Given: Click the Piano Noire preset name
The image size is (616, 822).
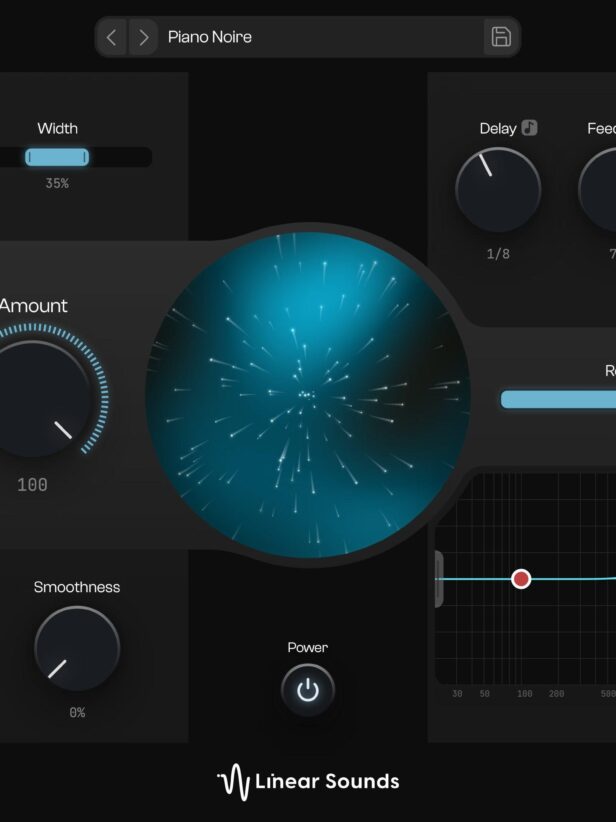Looking at the screenshot, I should (210, 37).
